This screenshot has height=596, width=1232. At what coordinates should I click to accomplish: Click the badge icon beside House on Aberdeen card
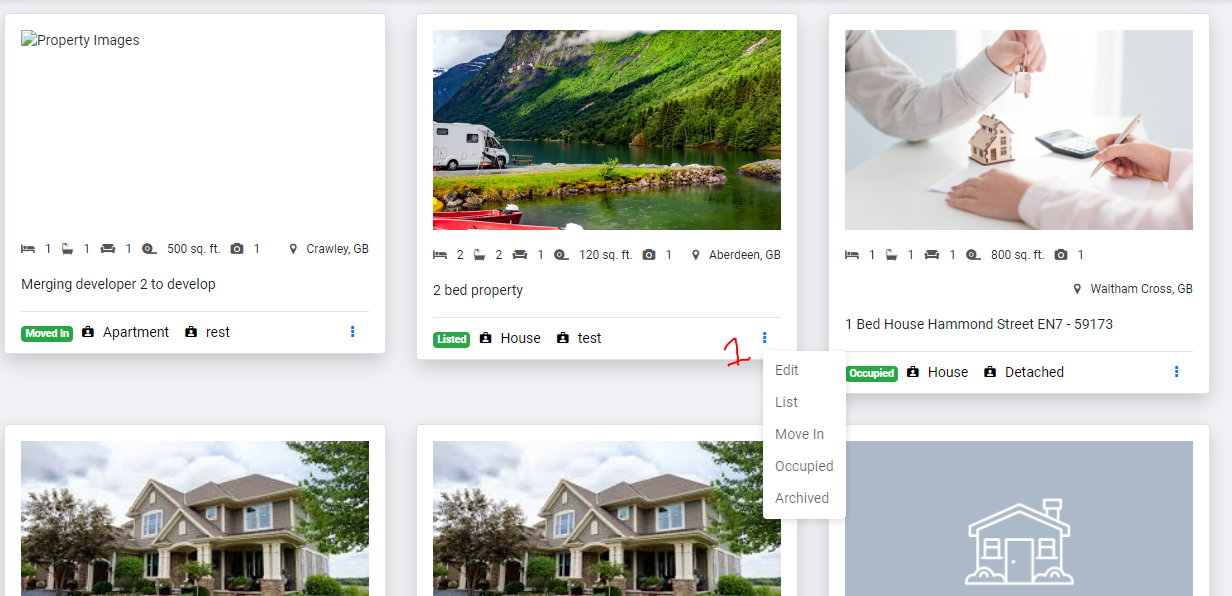point(486,338)
